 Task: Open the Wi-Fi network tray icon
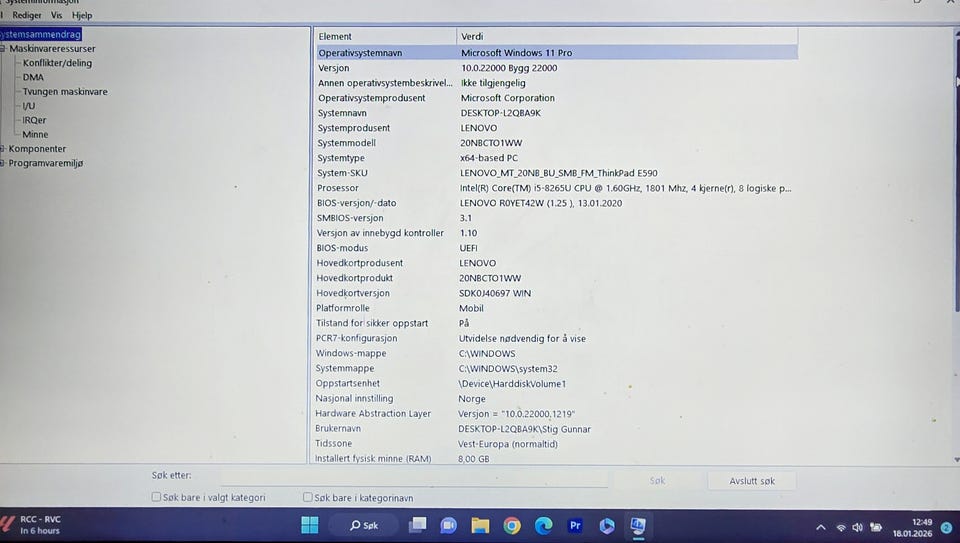[841, 527]
